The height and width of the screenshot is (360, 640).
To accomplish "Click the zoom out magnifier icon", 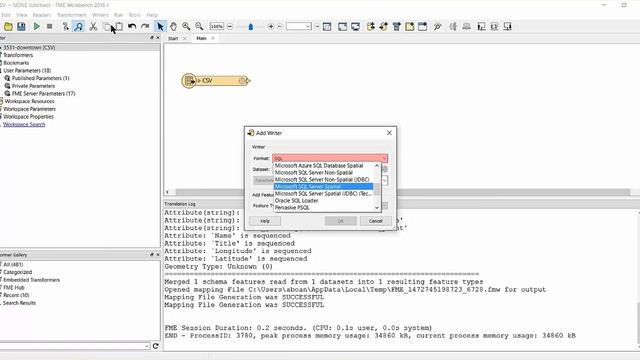I will click(199, 27).
